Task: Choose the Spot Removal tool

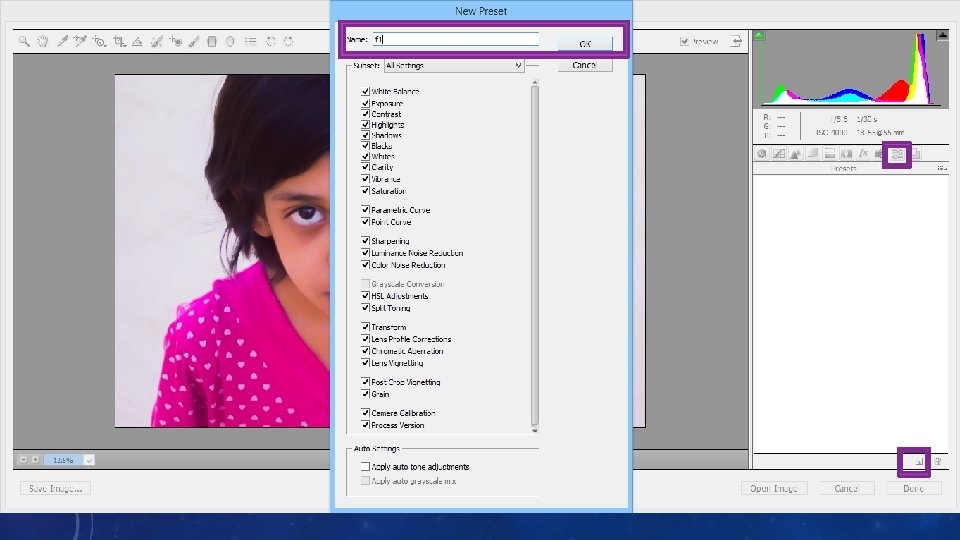Action: [x=157, y=41]
